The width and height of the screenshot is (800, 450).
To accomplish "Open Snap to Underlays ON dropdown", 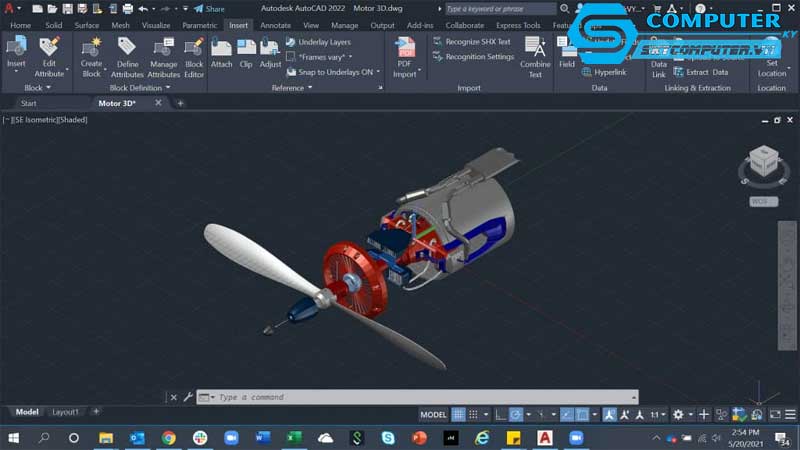I will point(378,72).
